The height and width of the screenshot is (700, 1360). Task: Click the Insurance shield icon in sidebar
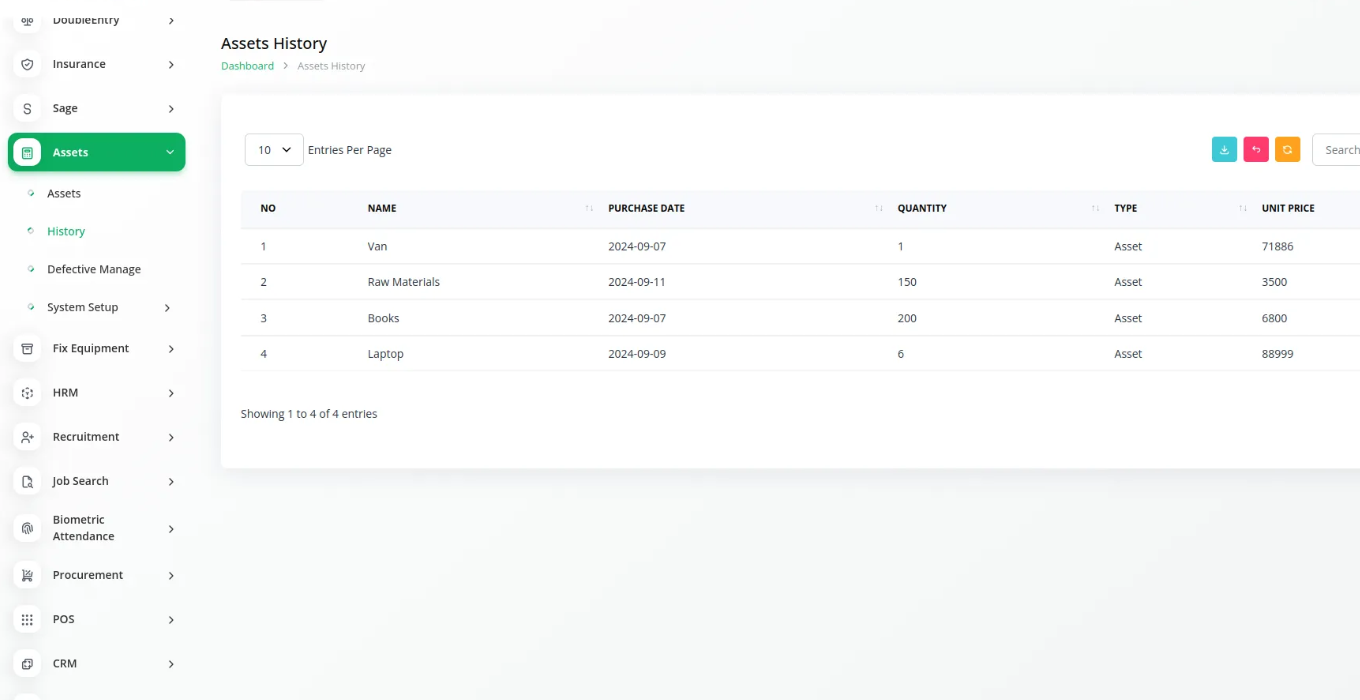pyautogui.click(x=27, y=64)
